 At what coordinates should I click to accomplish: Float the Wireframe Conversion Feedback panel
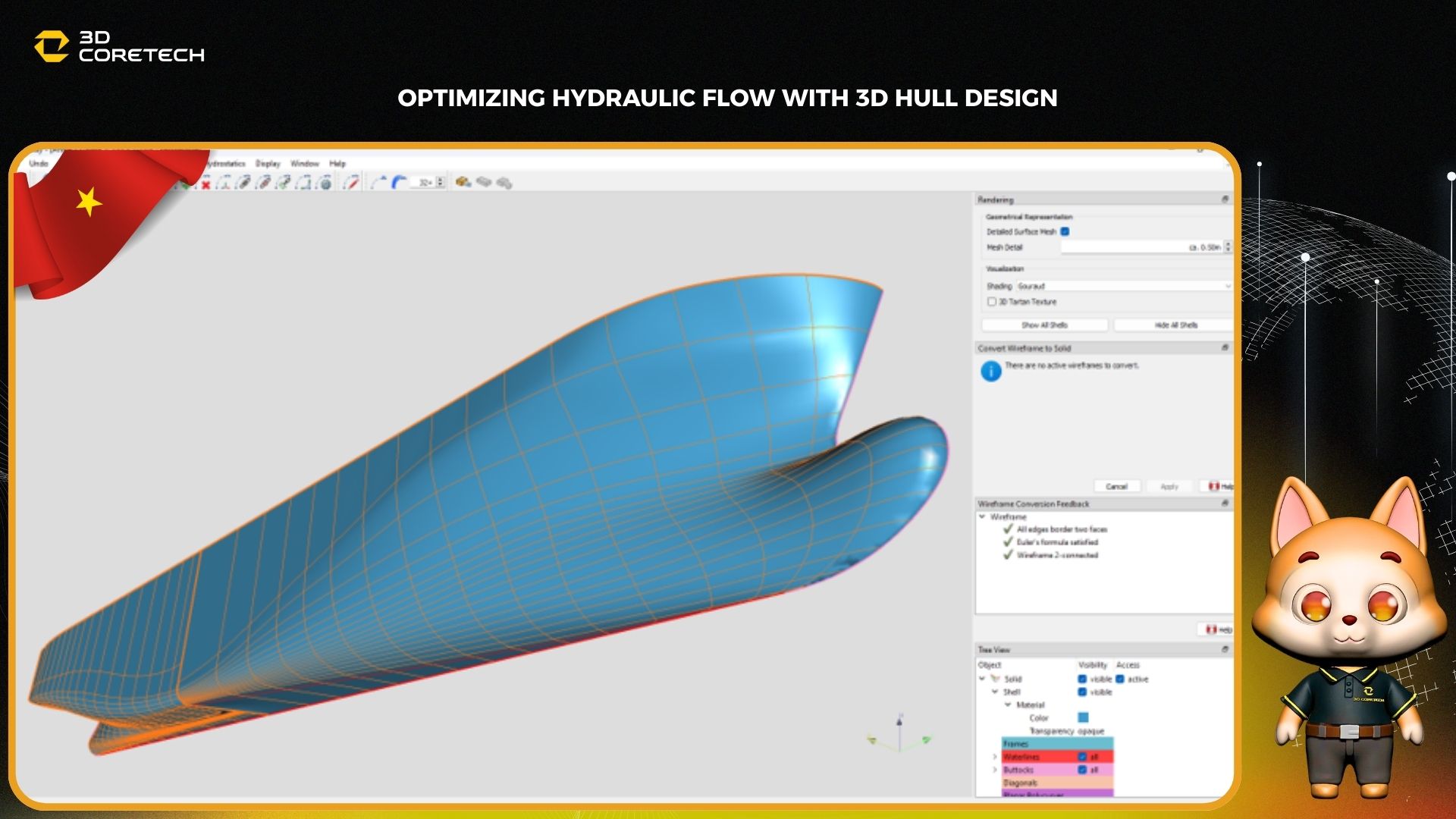1225,504
